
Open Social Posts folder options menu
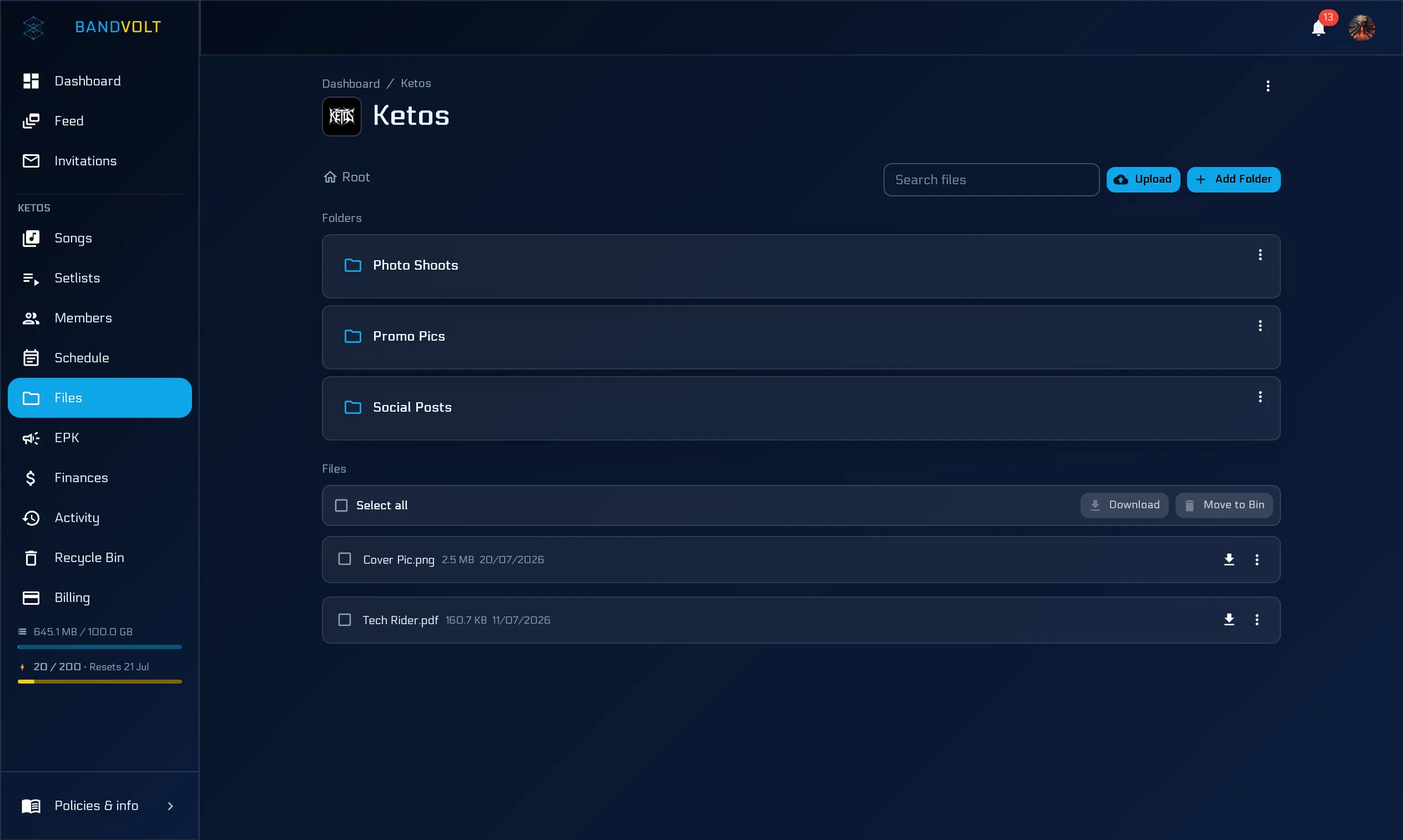(1260, 397)
